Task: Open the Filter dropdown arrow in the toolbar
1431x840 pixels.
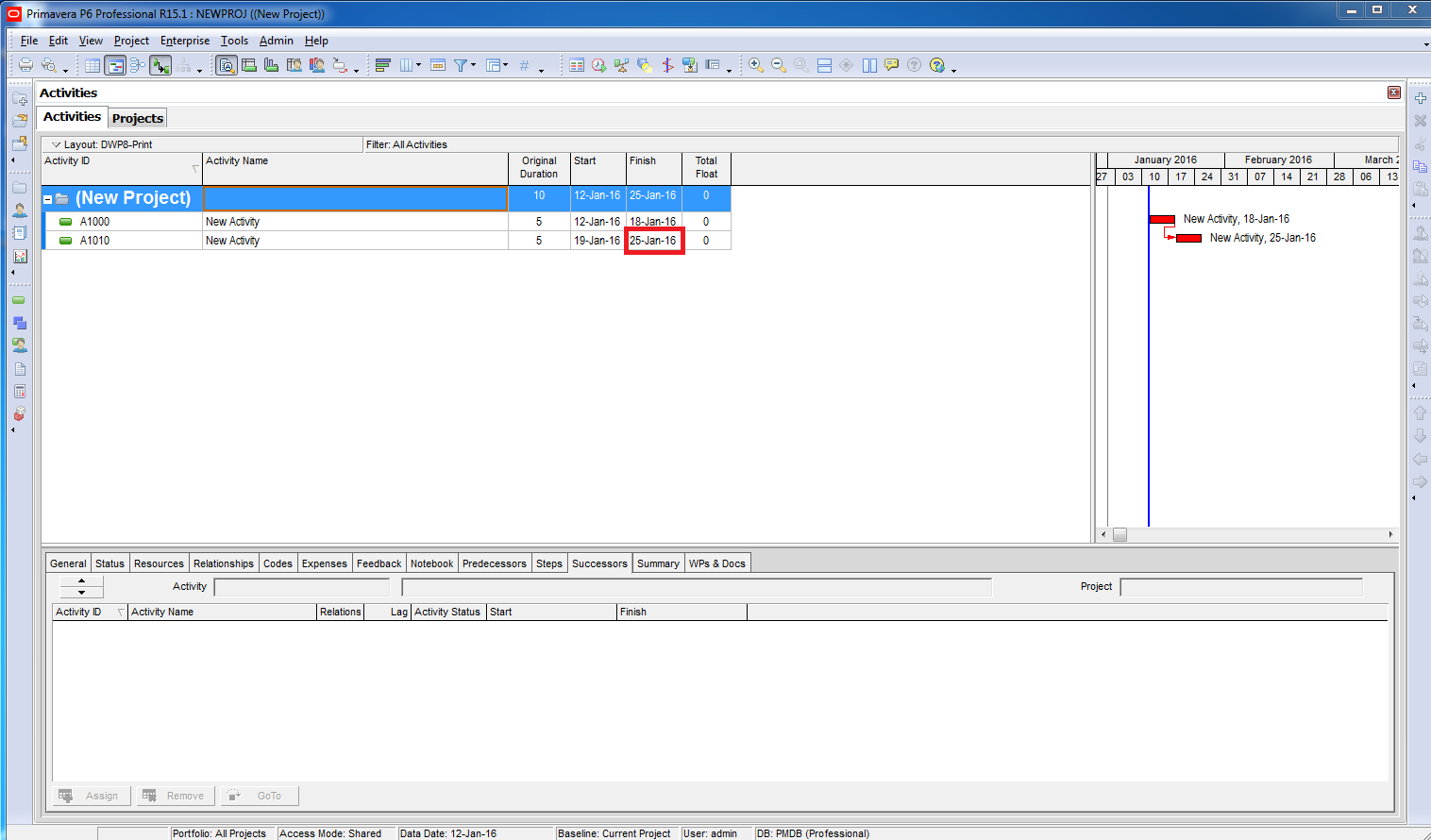Action: [473, 65]
